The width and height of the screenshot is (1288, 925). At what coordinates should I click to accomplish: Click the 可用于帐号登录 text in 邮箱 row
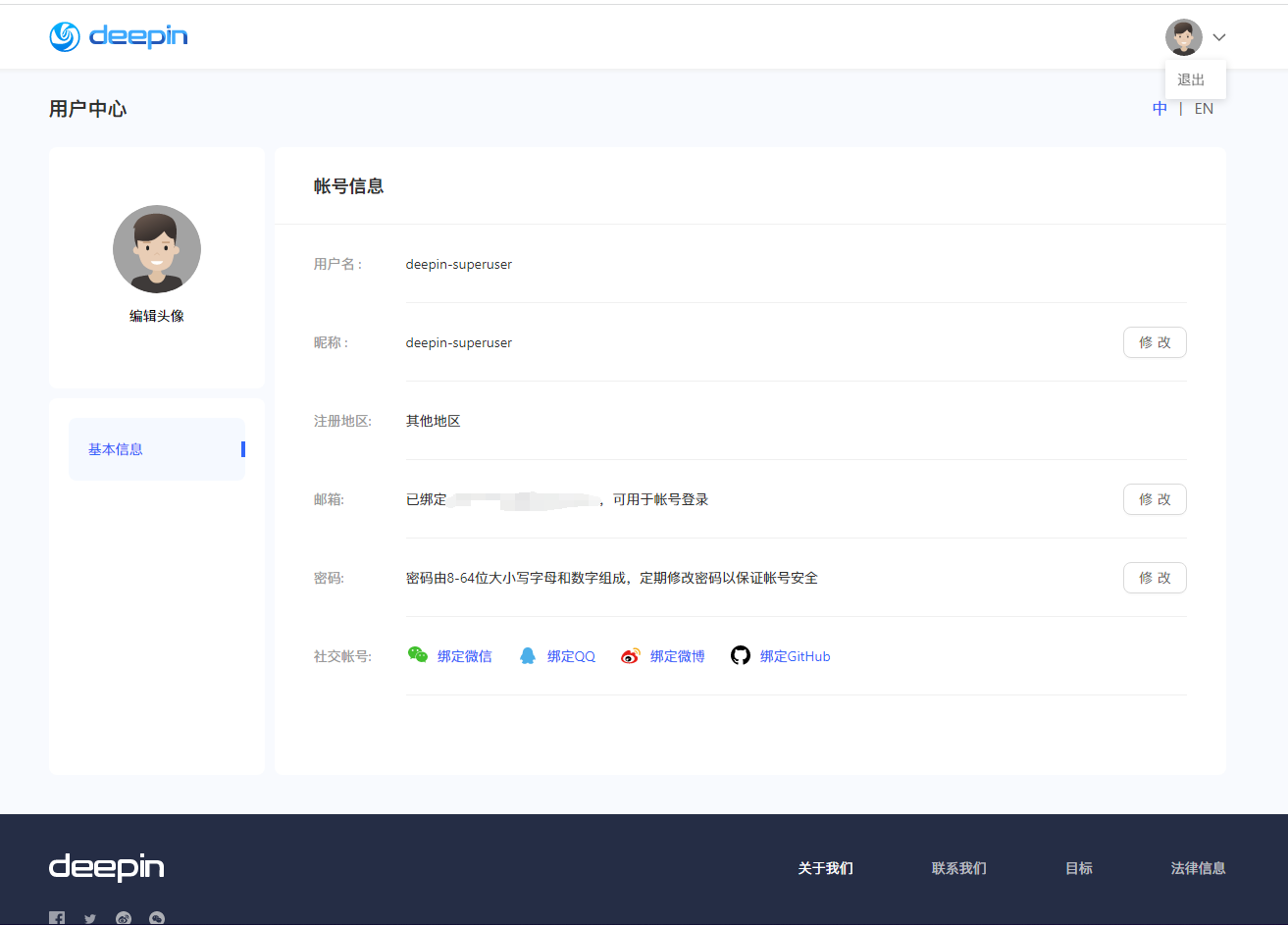coord(661,499)
